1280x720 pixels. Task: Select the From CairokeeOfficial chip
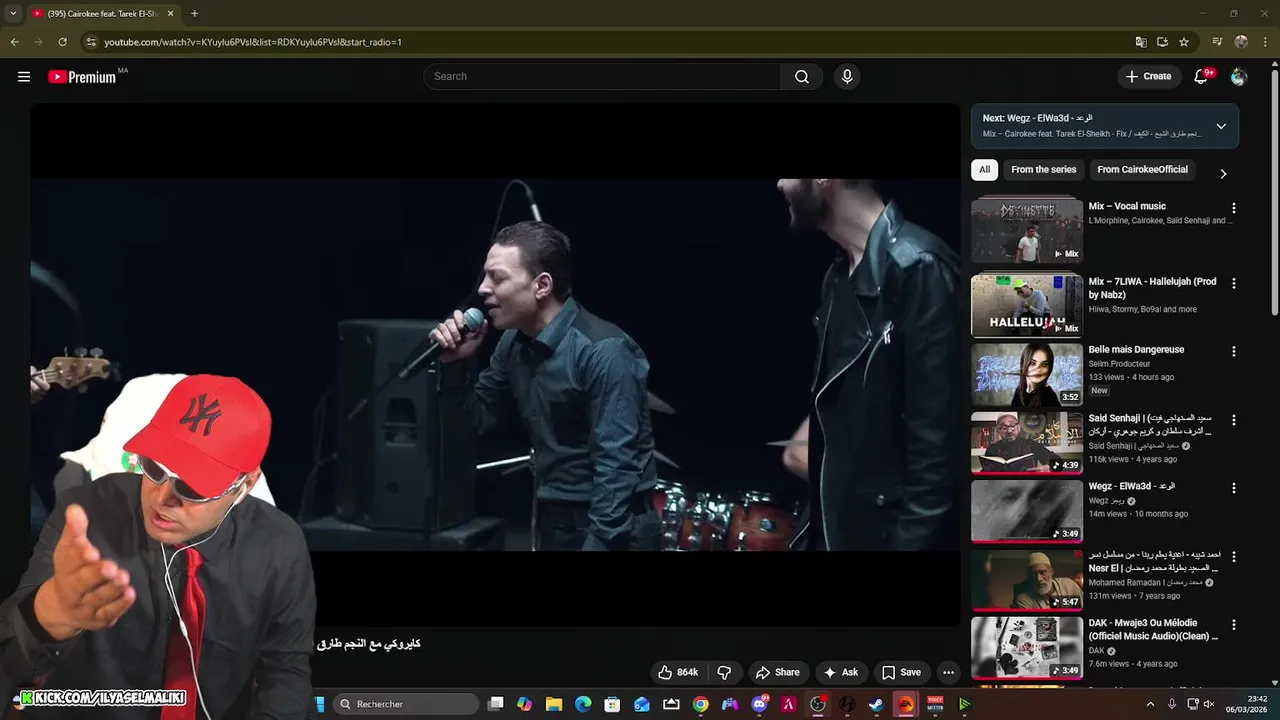[x=1142, y=170]
